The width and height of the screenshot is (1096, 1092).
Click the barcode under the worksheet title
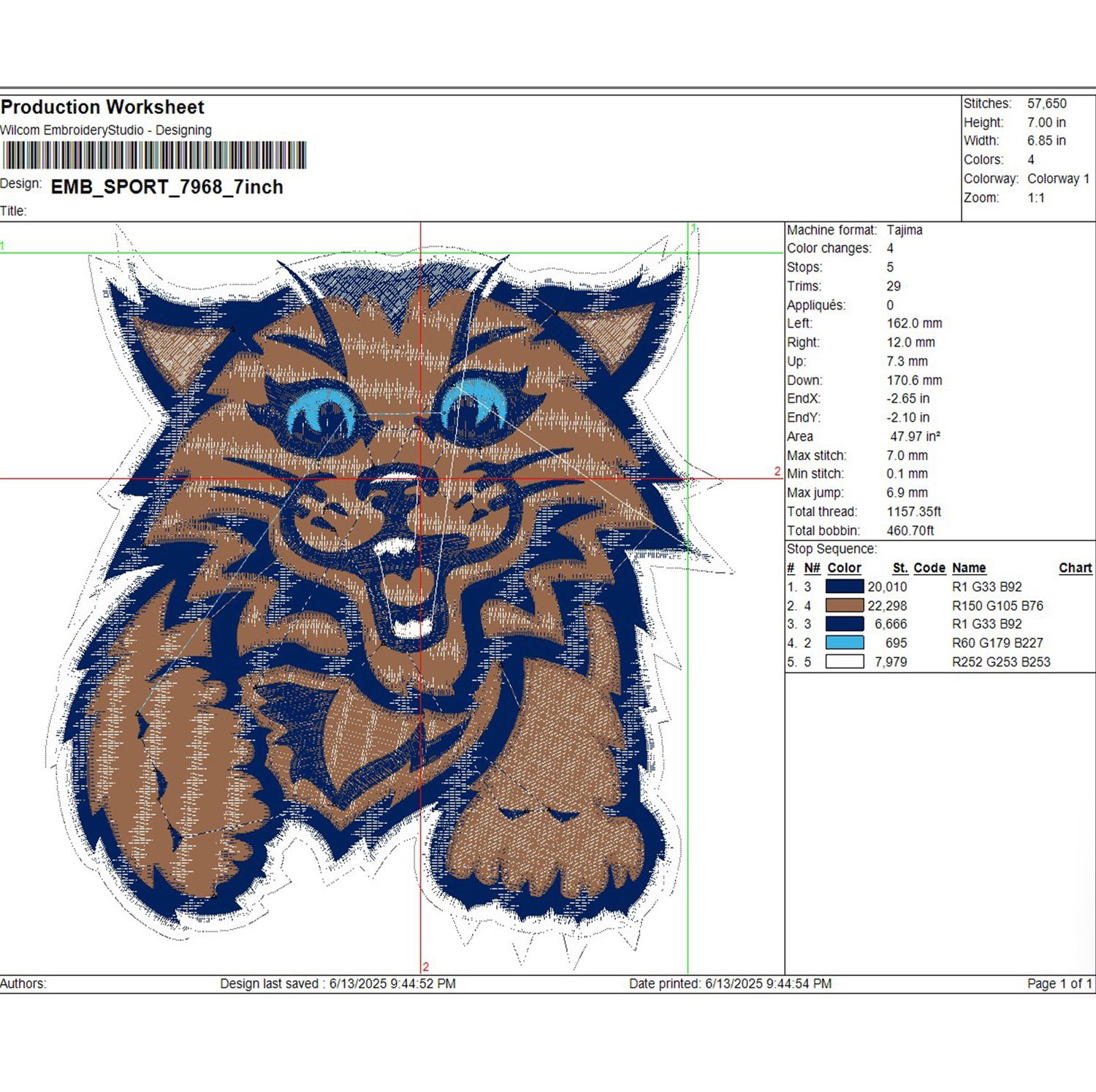tap(154, 156)
